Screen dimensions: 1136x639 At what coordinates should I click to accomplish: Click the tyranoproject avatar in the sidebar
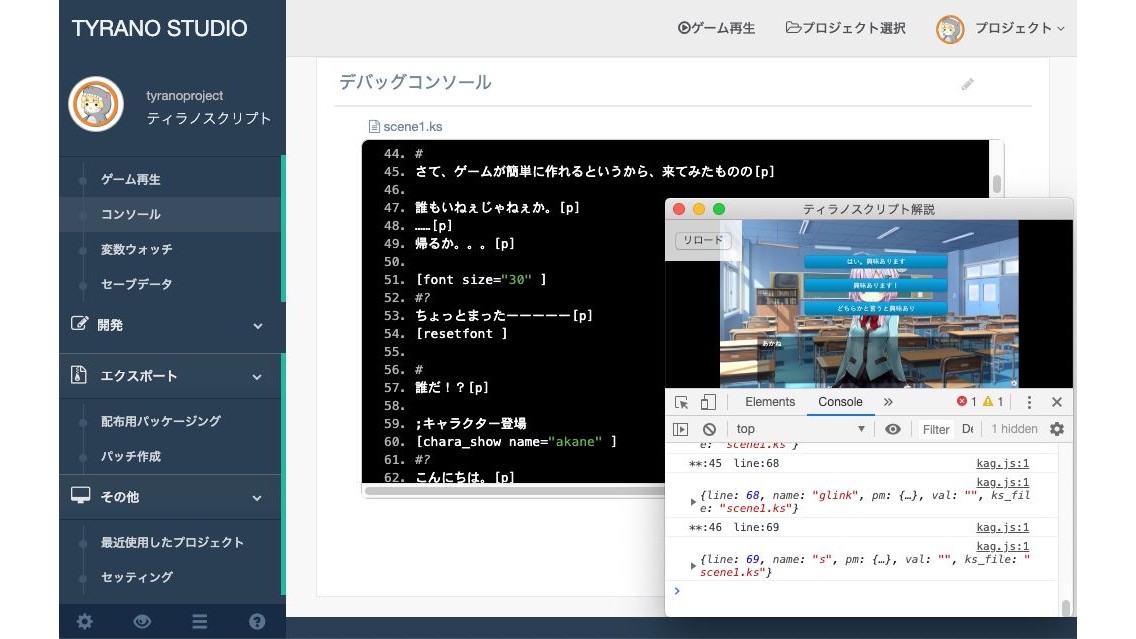pyautogui.click(x=96, y=104)
